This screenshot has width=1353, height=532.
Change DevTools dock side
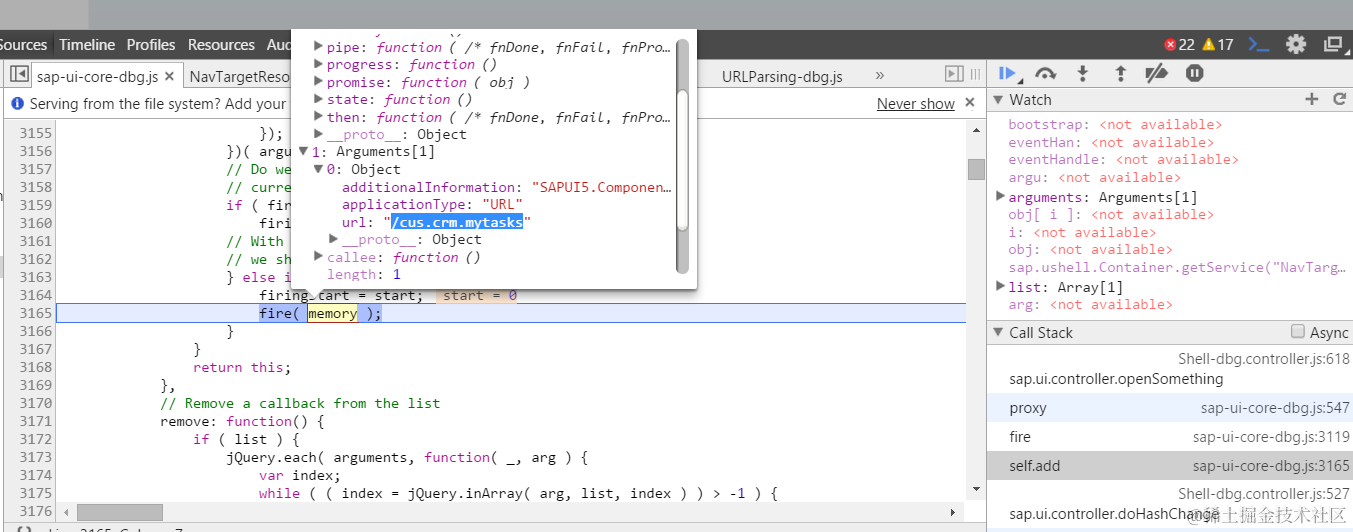click(x=1333, y=44)
